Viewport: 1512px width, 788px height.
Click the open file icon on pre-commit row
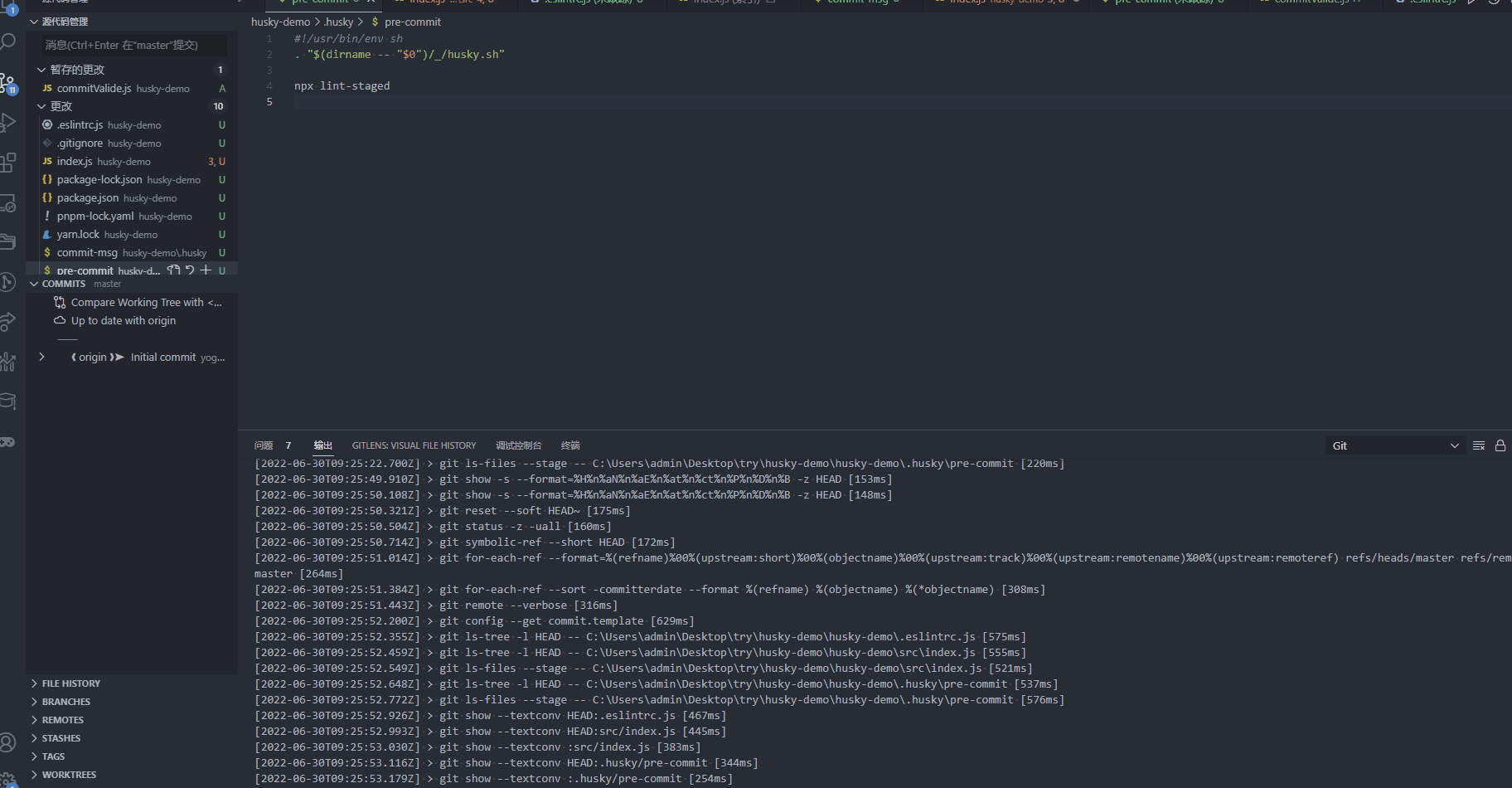(173, 270)
